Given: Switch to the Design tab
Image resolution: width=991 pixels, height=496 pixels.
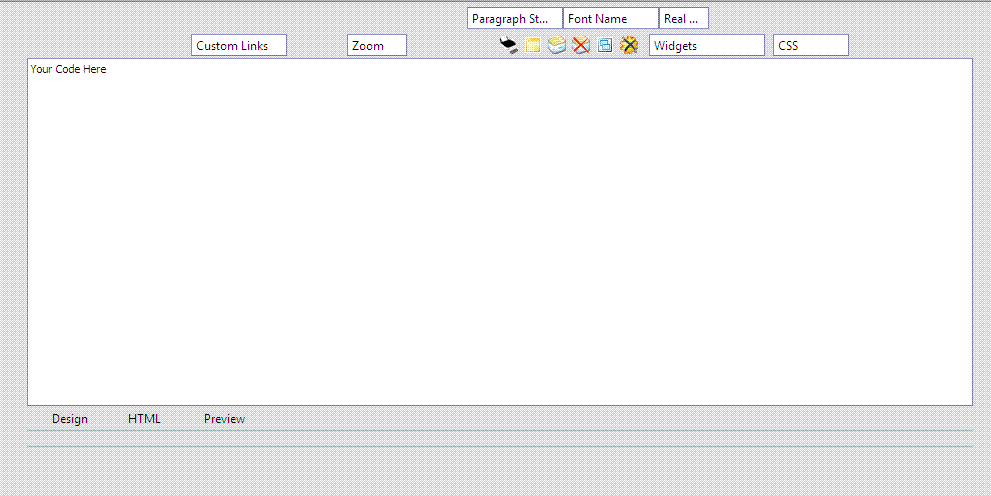Looking at the screenshot, I should point(70,419).
